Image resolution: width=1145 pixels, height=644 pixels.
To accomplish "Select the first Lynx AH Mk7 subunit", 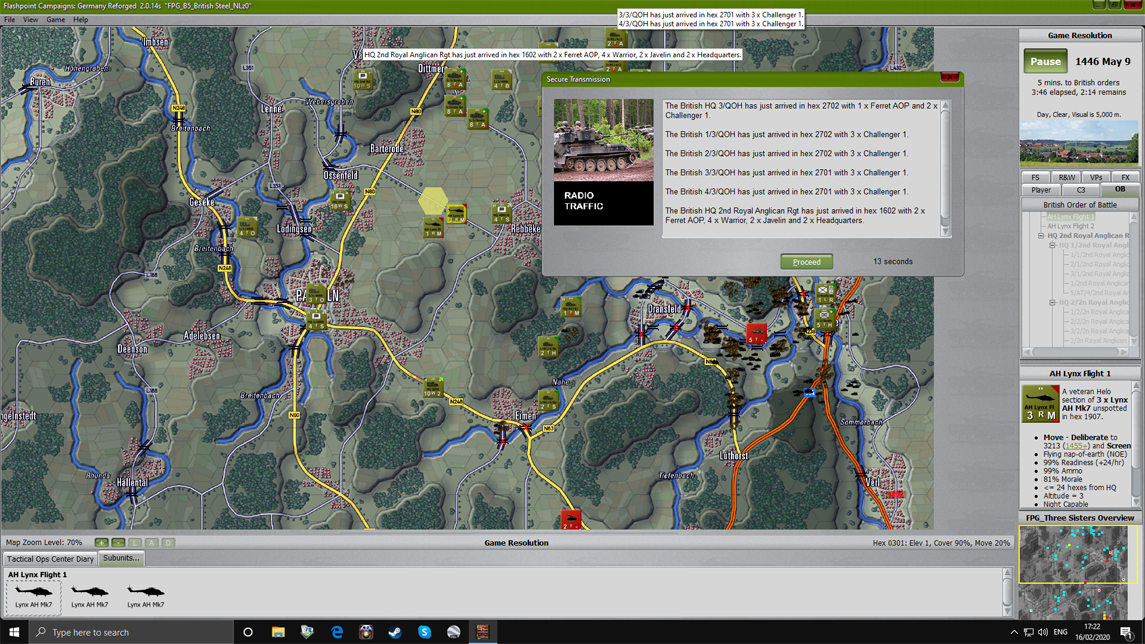I will click(x=34, y=596).
